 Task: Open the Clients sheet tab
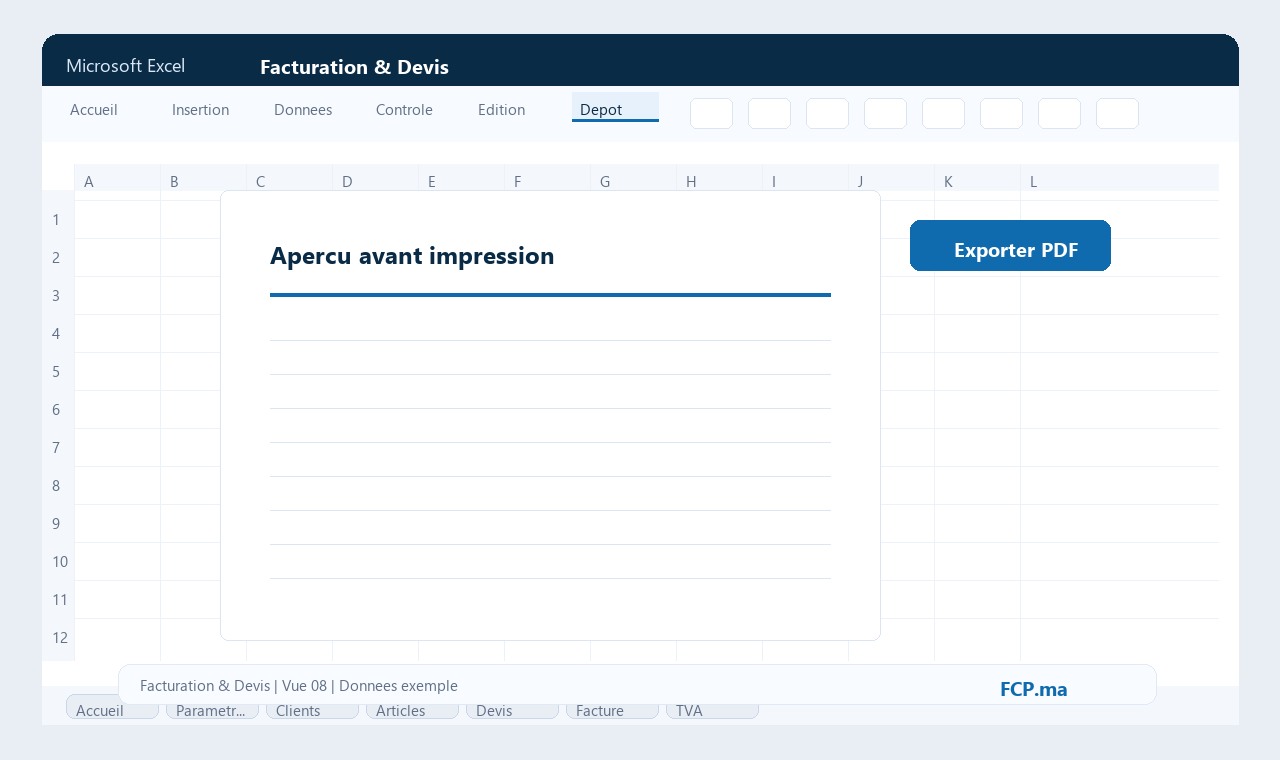[x=312, y=709]
